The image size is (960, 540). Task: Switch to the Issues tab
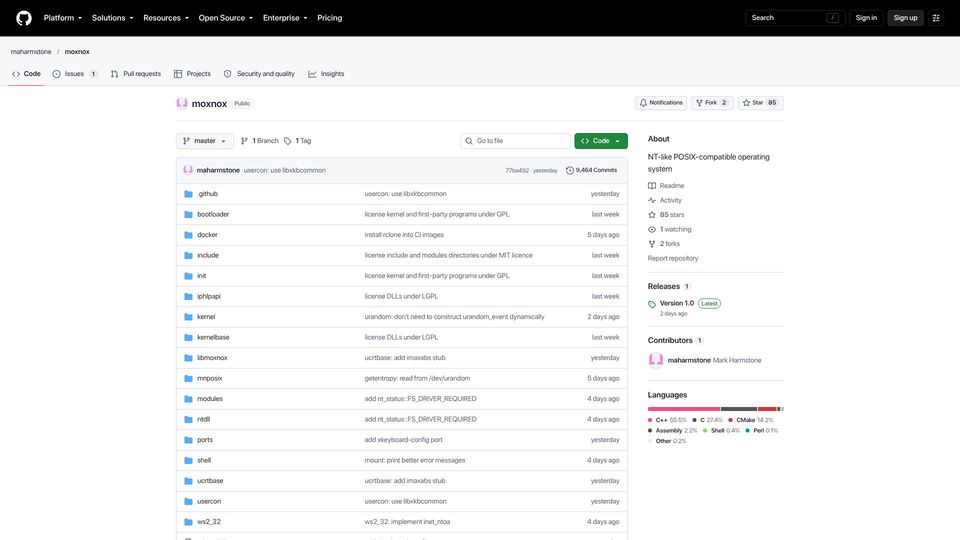(x=75, y=73)
